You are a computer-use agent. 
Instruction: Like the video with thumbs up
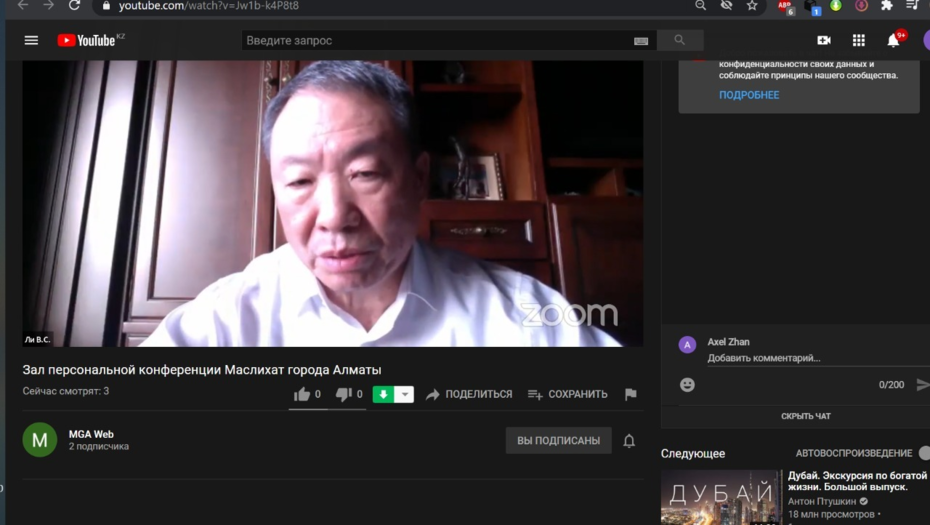302,394
